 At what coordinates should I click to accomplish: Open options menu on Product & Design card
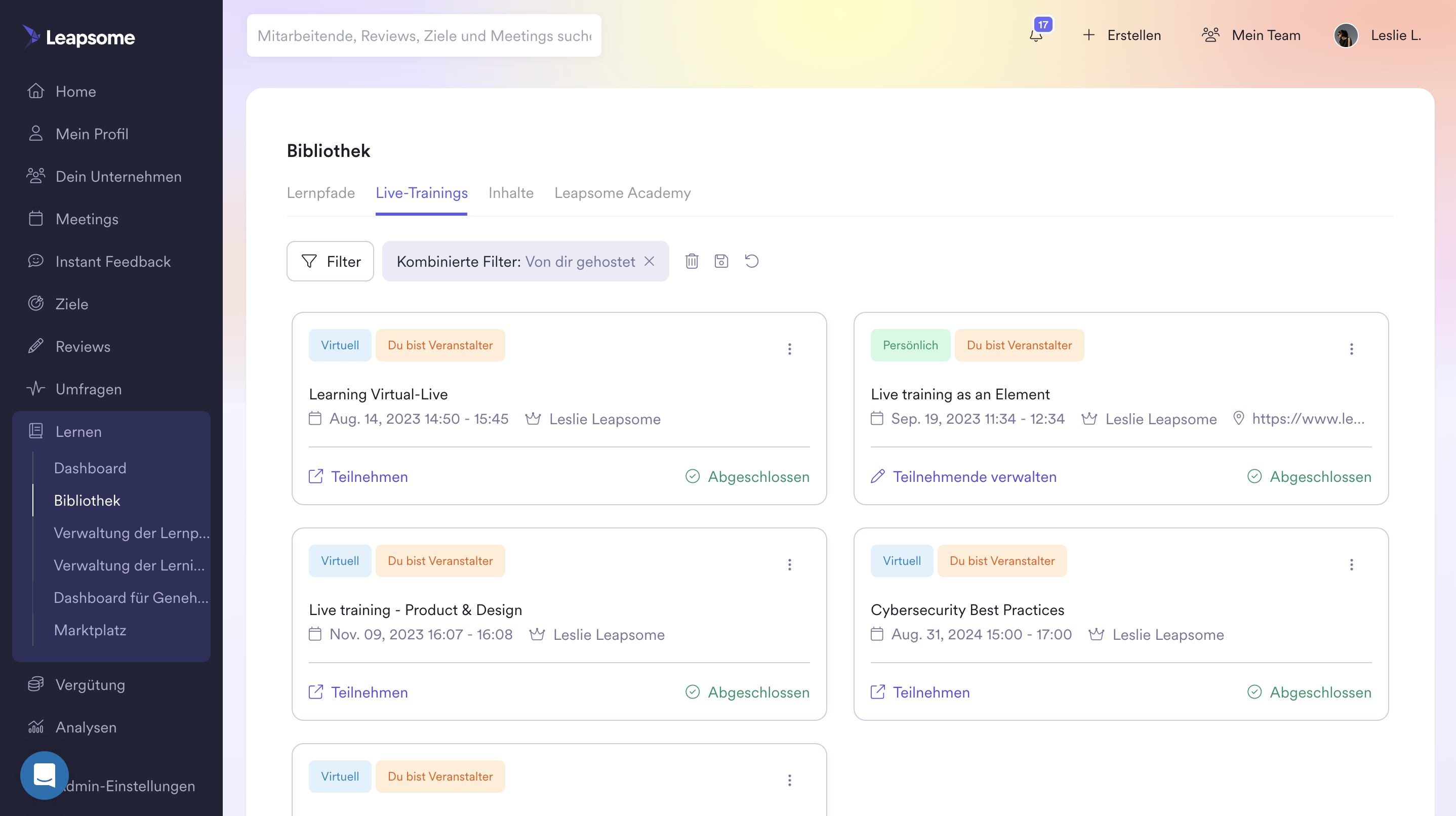tap(790, 564)
